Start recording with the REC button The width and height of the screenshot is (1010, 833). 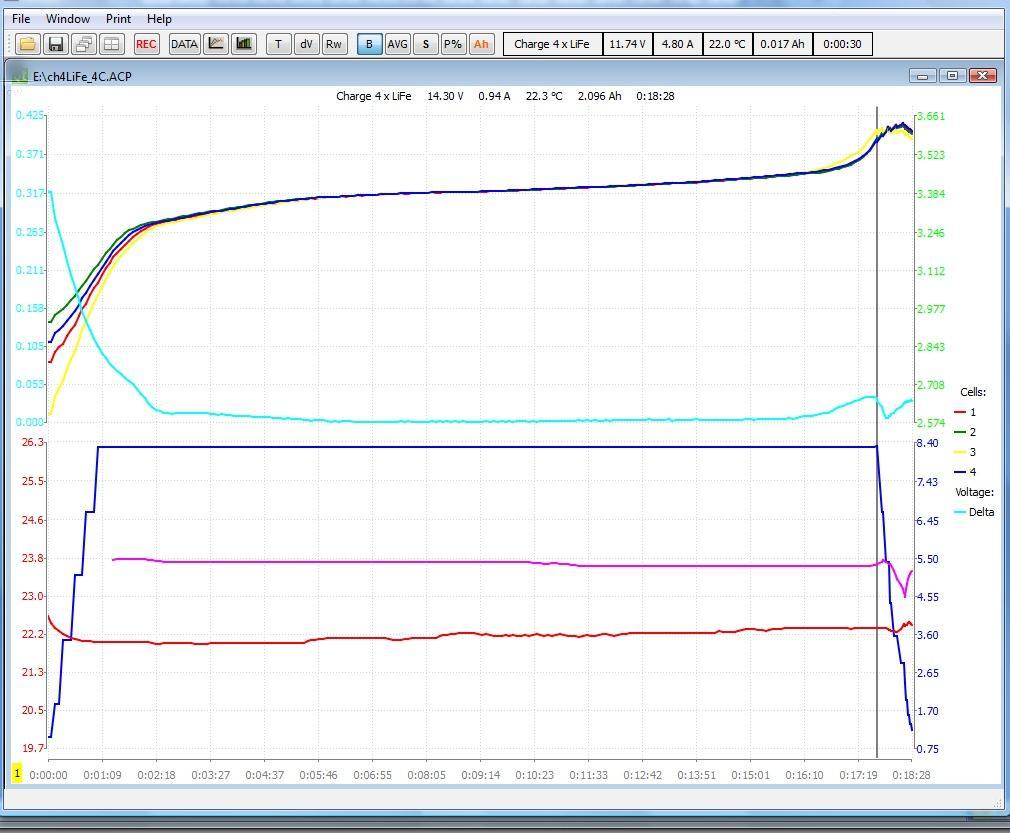[x=146, y=44]
